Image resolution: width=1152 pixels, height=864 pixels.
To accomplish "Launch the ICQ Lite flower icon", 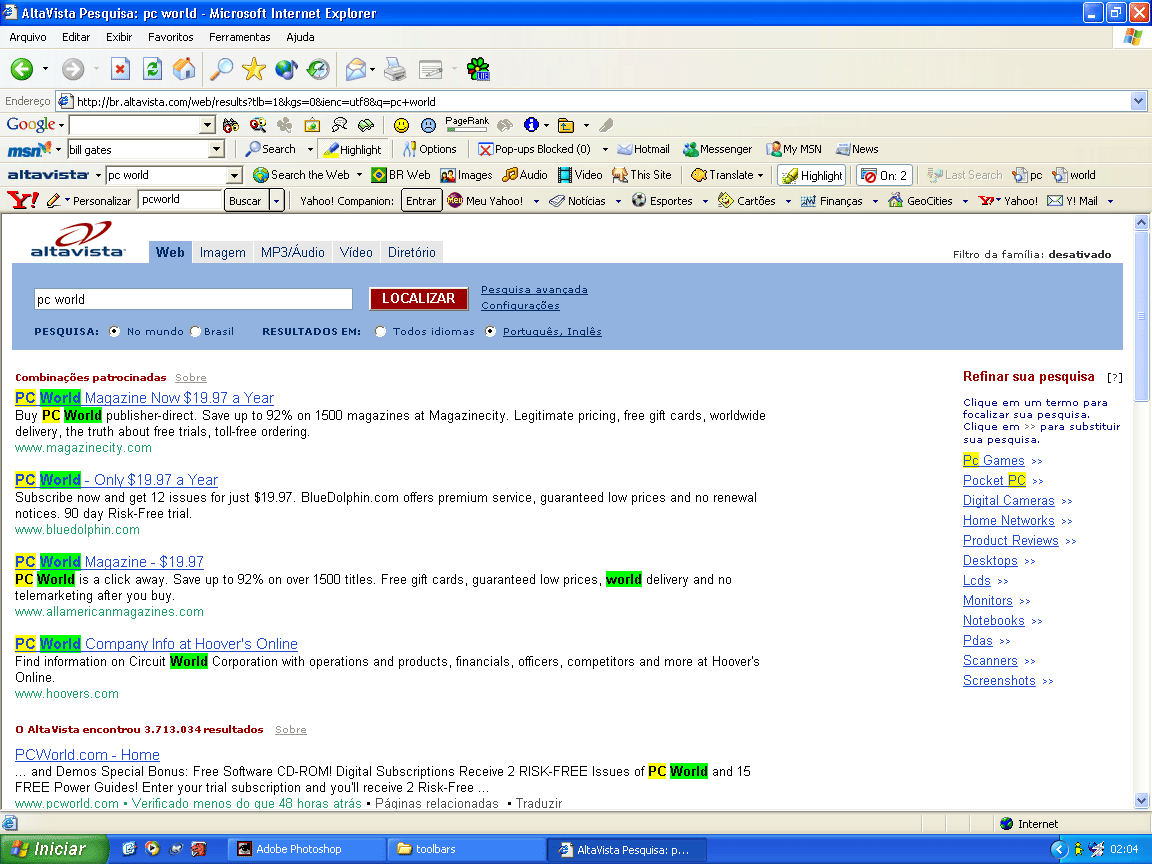I will point(478,69).
